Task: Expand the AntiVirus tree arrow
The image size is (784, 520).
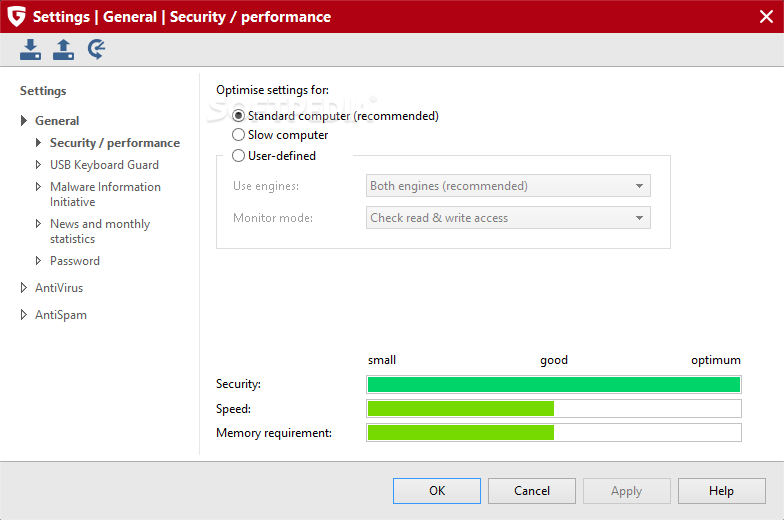Action: click(x=24, y=288)
